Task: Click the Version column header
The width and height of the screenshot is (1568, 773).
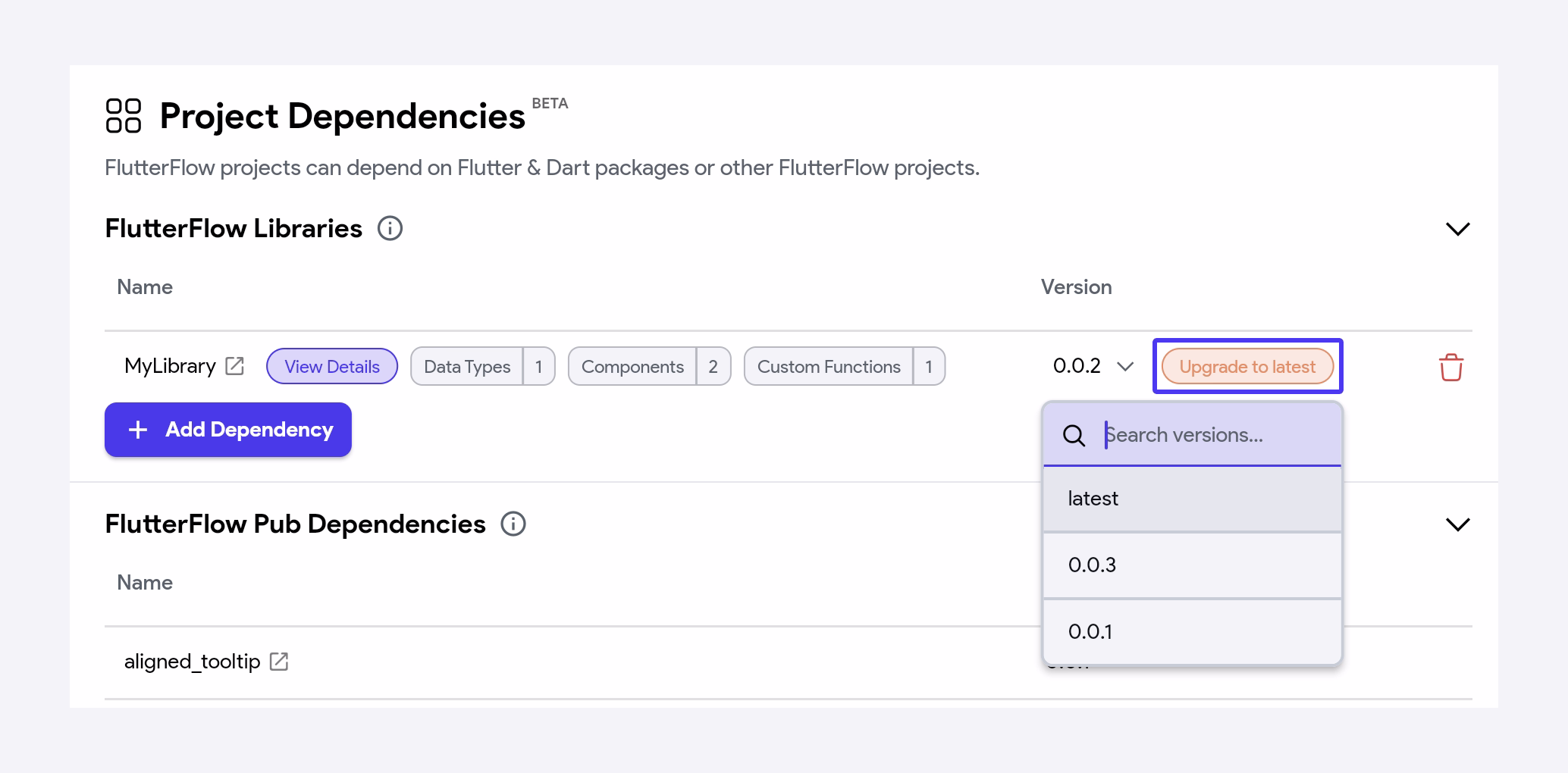Action: pyautogui.click(x=1076, y=287)
